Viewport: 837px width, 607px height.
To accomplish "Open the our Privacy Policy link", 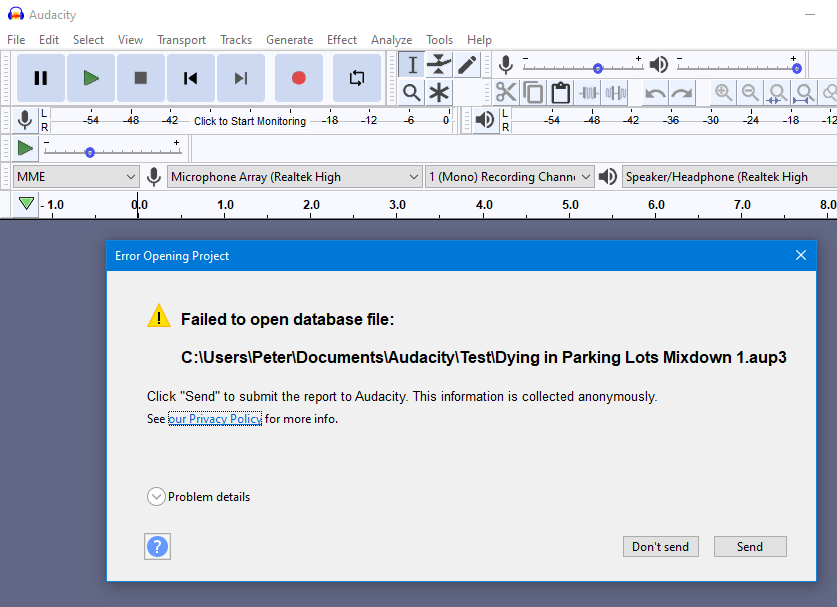I will click(215, 419).
